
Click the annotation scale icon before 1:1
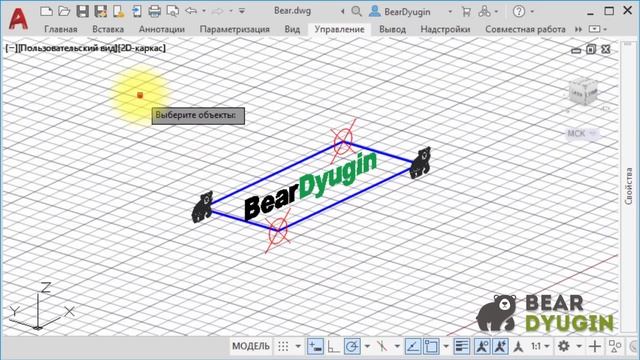(518, 346)
